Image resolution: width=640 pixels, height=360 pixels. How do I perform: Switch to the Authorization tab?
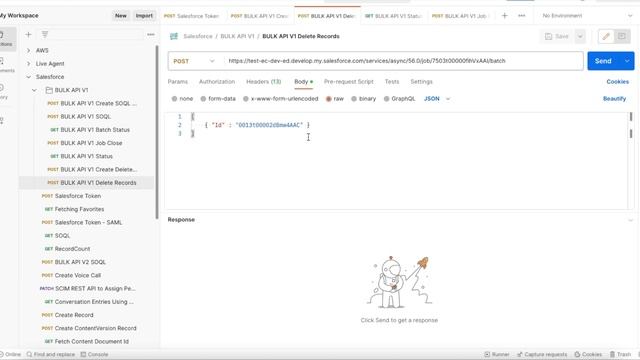pyautogui.click(x=217, y=82)
